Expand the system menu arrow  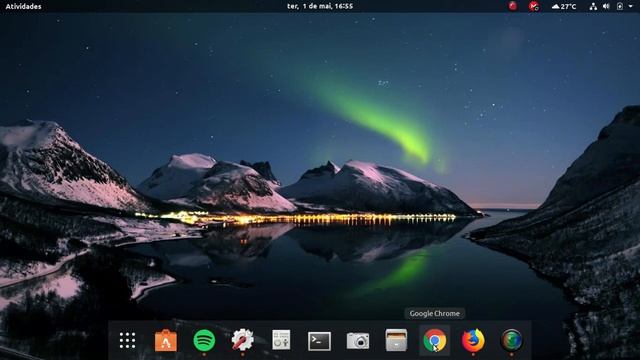(632, 7)
